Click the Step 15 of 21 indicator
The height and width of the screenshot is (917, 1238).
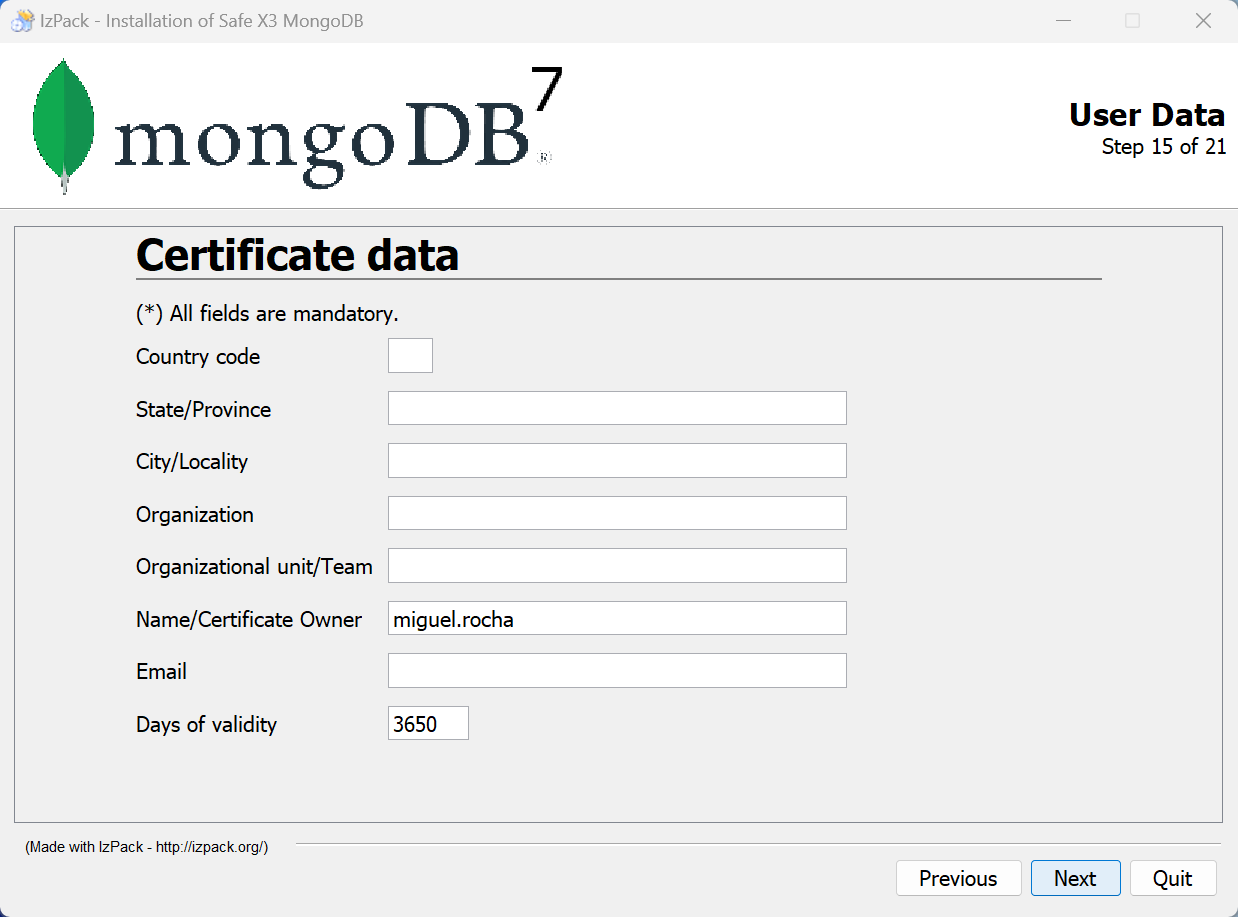point(1163,147)
